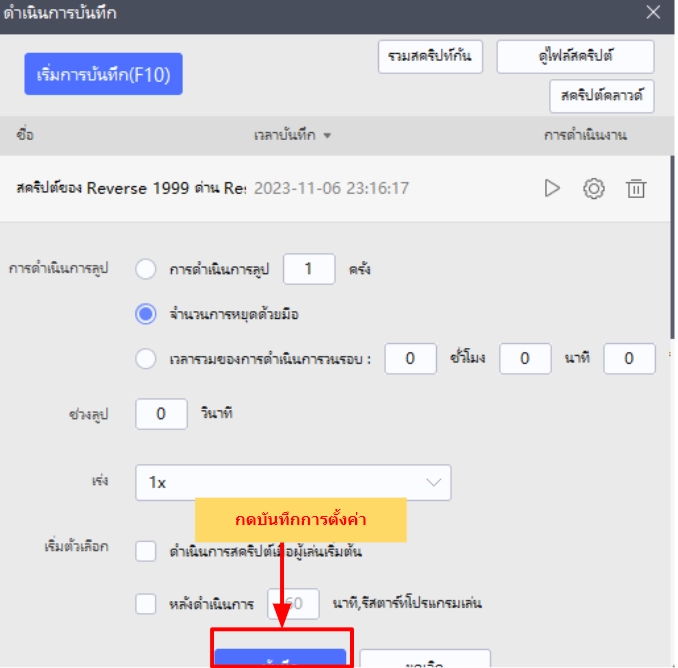The width and height of the screenshot is (678, 668).
Task: Click the restart minutes input field
Action: (293, 604)
